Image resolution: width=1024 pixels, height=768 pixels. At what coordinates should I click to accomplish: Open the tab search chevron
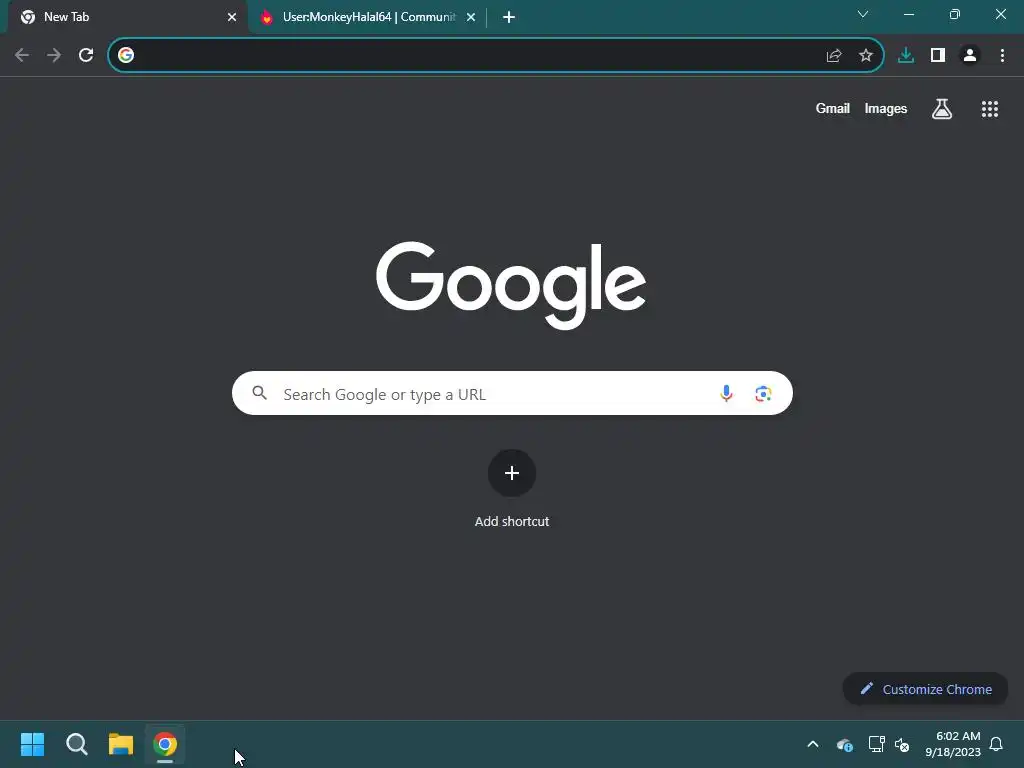pyautogui.click(x=863, y=14)
